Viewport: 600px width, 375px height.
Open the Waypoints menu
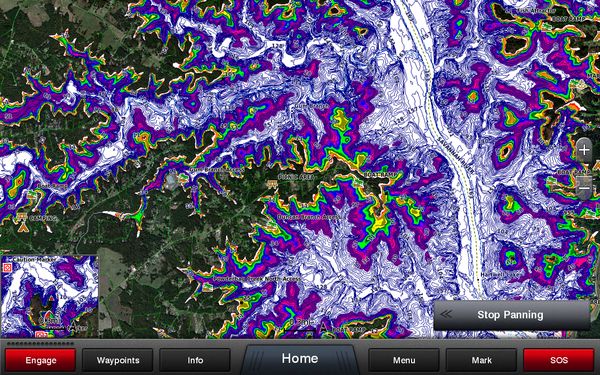coord(118,360)
